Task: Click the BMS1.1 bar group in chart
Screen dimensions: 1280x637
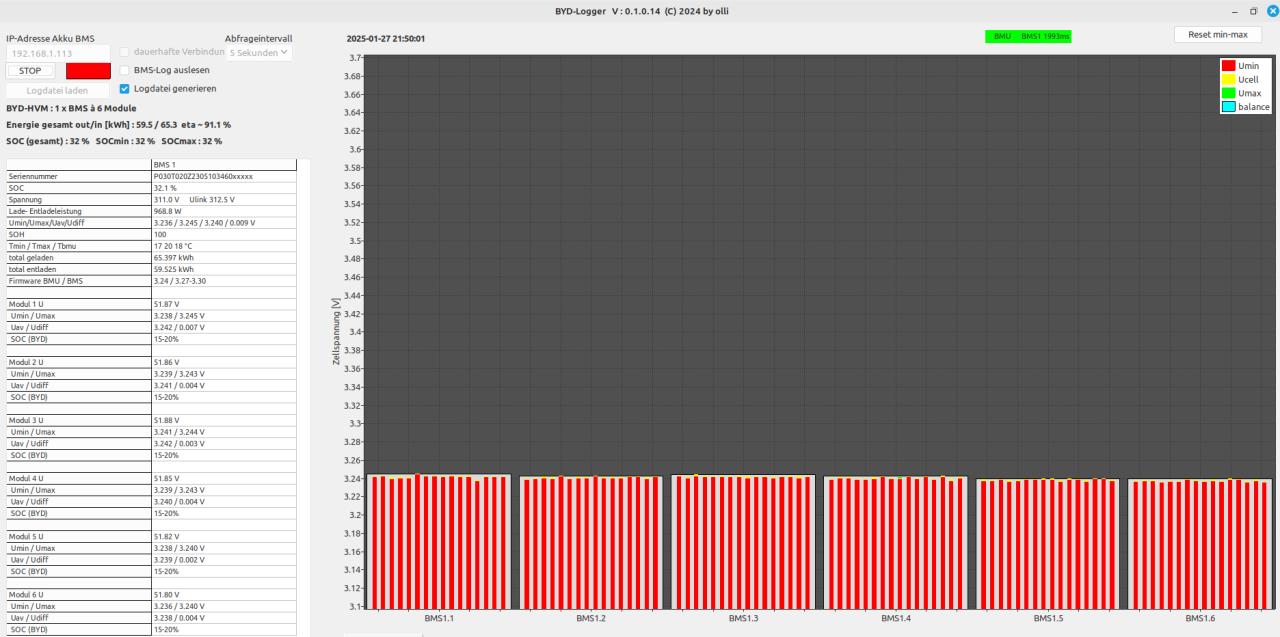Action: tap(439, 541)
